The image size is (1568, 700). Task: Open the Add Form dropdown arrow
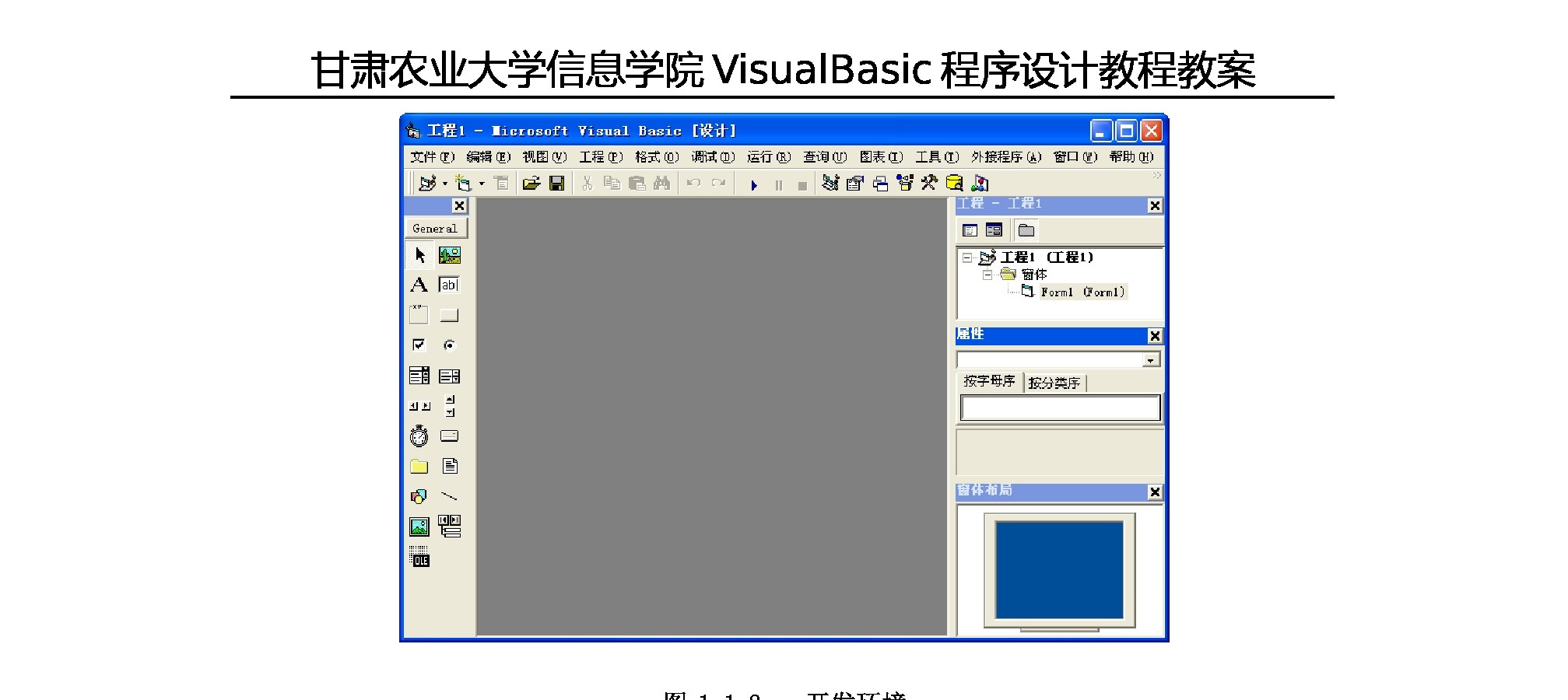482,184
